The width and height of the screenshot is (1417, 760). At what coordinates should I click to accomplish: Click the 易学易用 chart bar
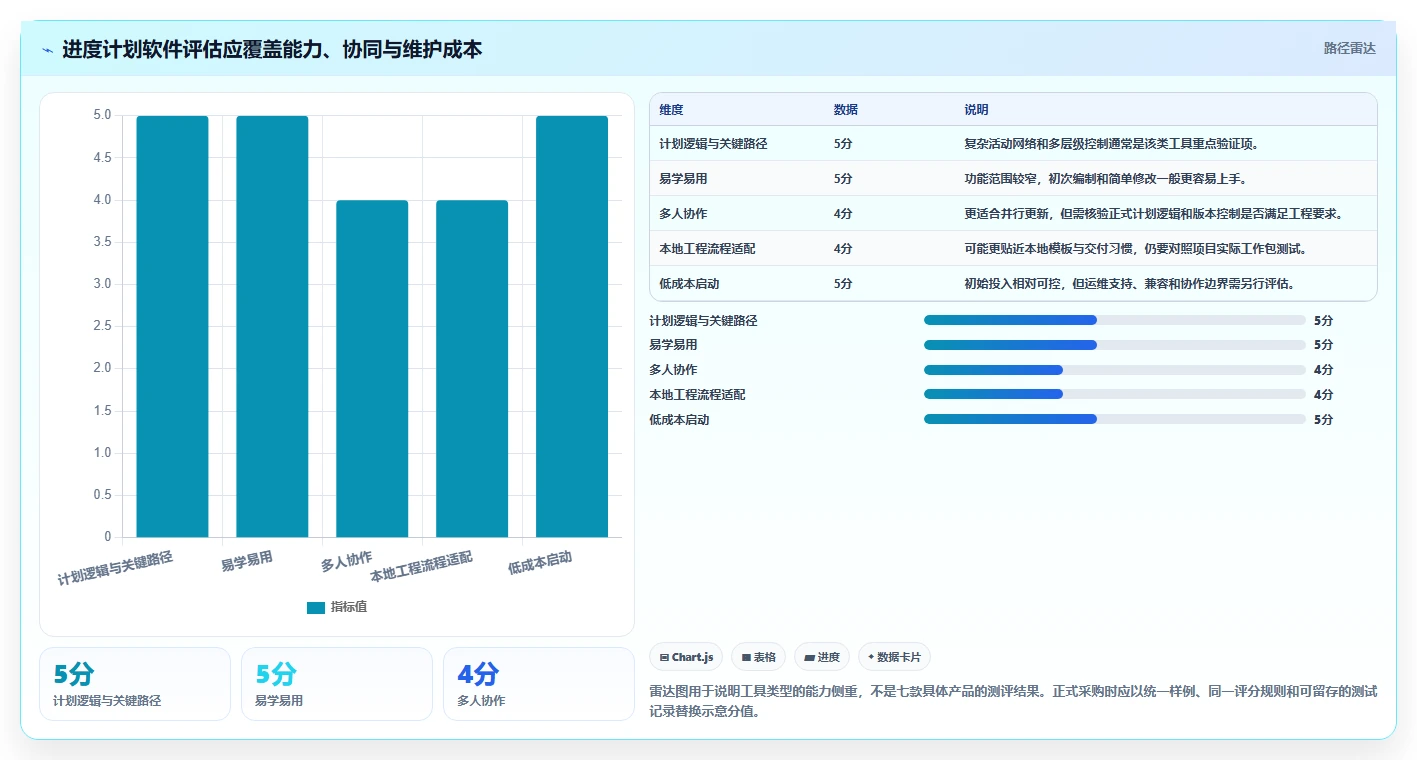pyautogui.click(x=272, y=326)
